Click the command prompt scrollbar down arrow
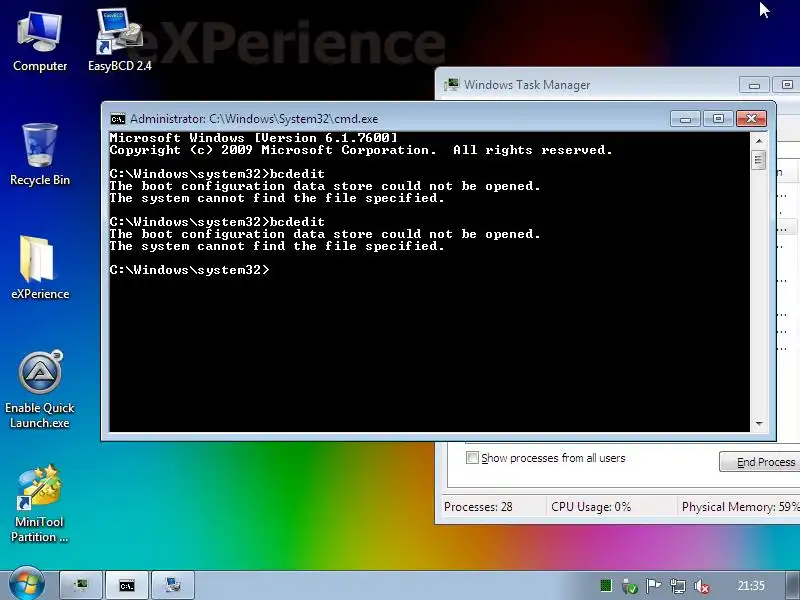Image resolution: width=800 pixels, height=600 pixels. click(x=759, y=423)
